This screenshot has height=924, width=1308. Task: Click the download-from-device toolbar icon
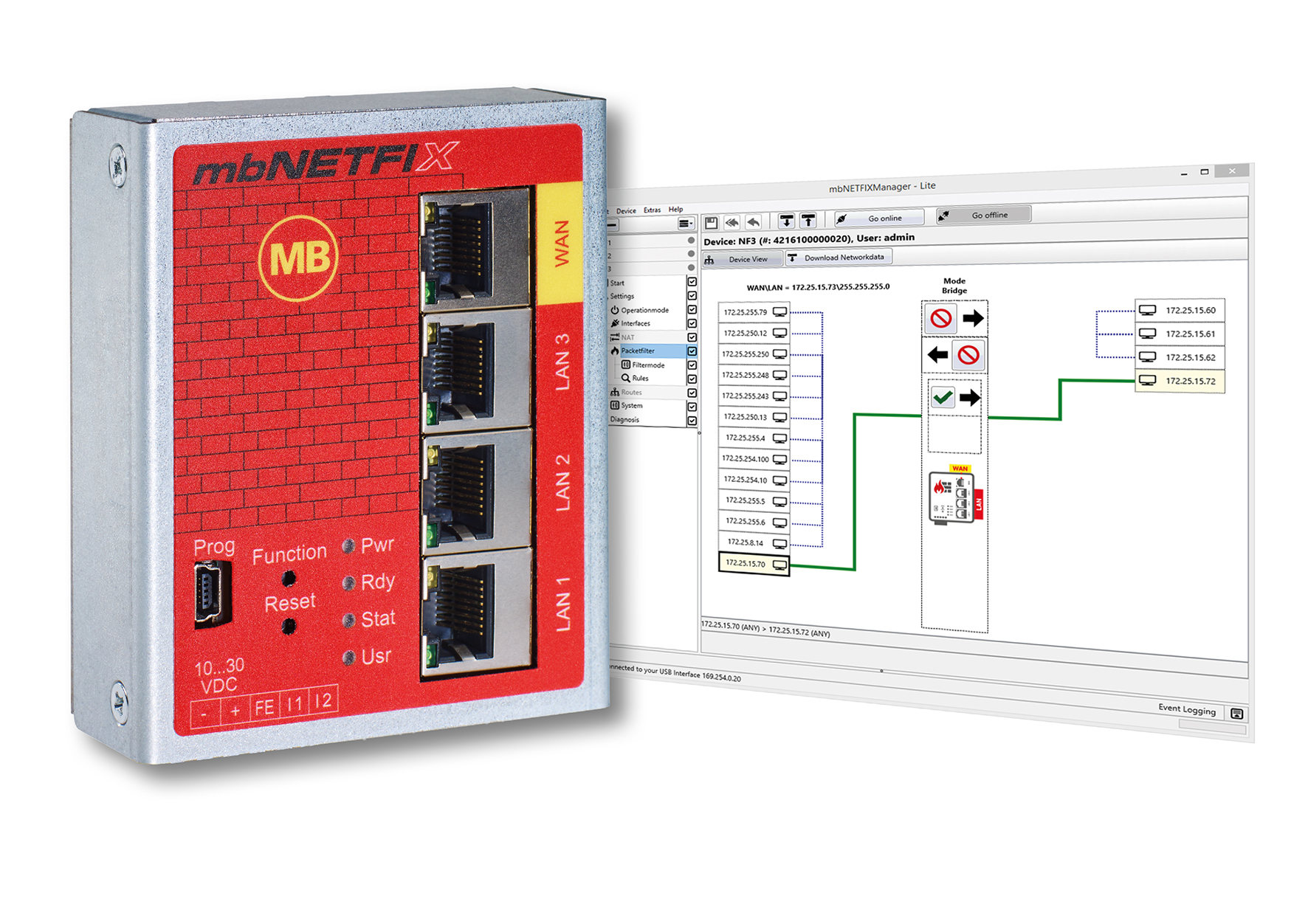[787, 221]
